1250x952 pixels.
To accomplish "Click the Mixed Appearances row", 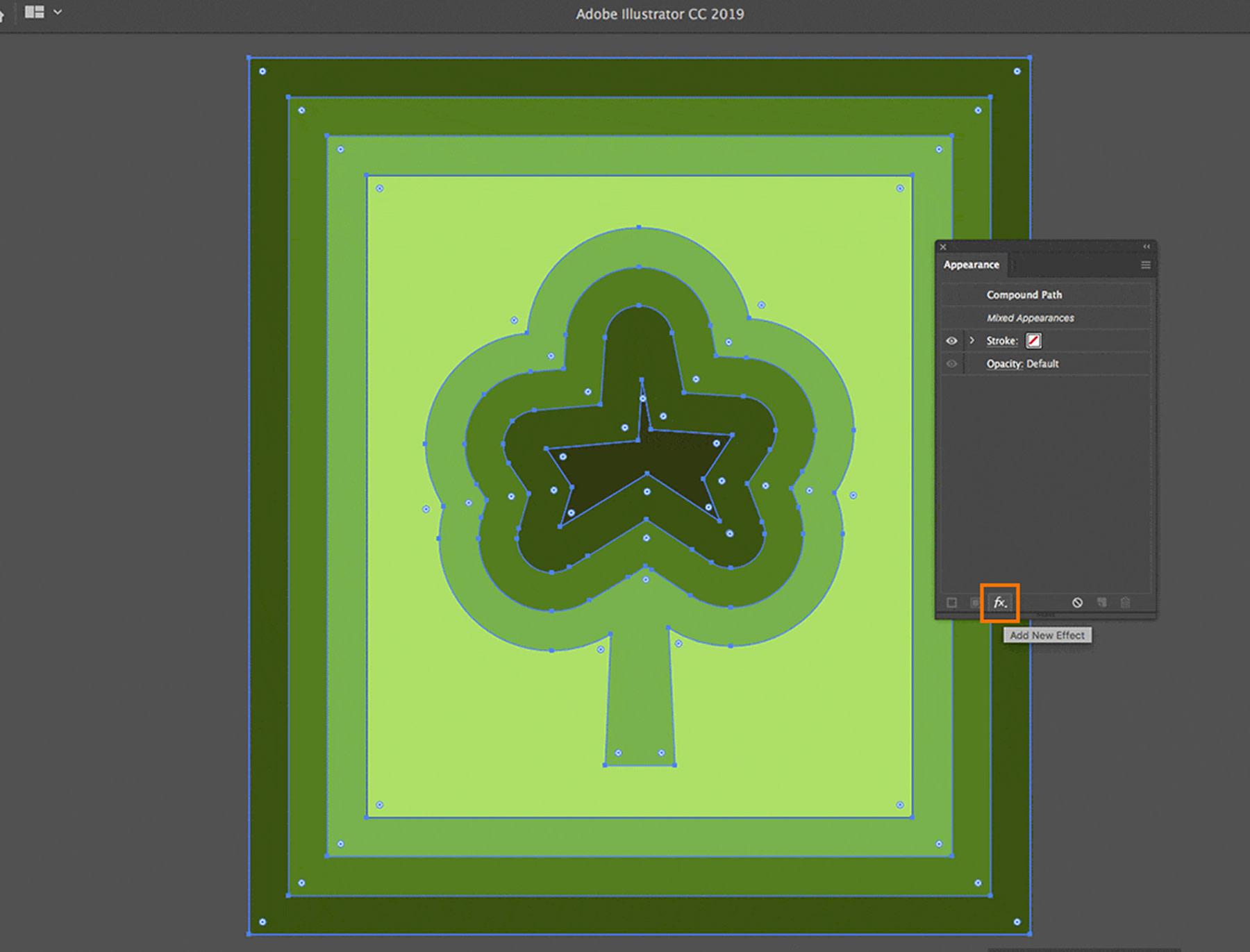I will coord(1045,318).
